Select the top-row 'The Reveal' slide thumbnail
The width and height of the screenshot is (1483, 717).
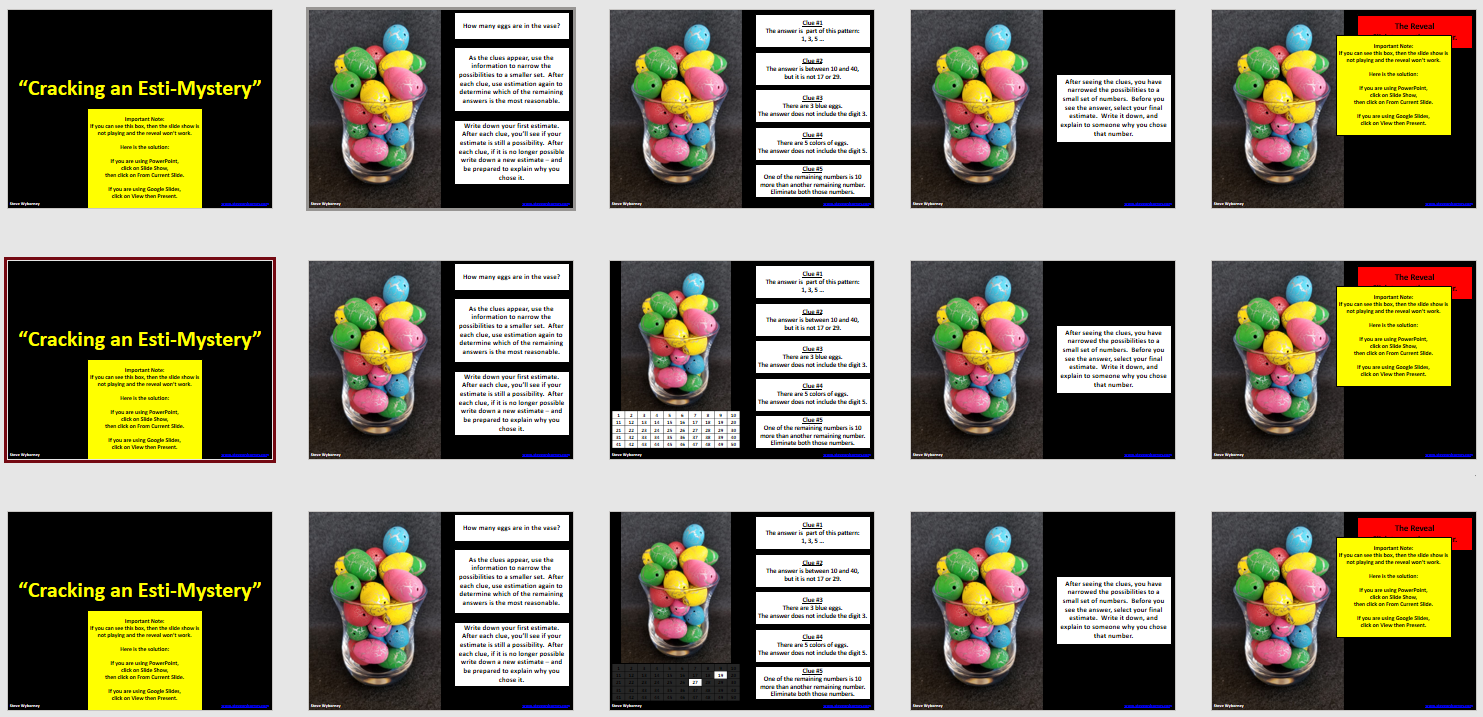tap(1343, 109)
